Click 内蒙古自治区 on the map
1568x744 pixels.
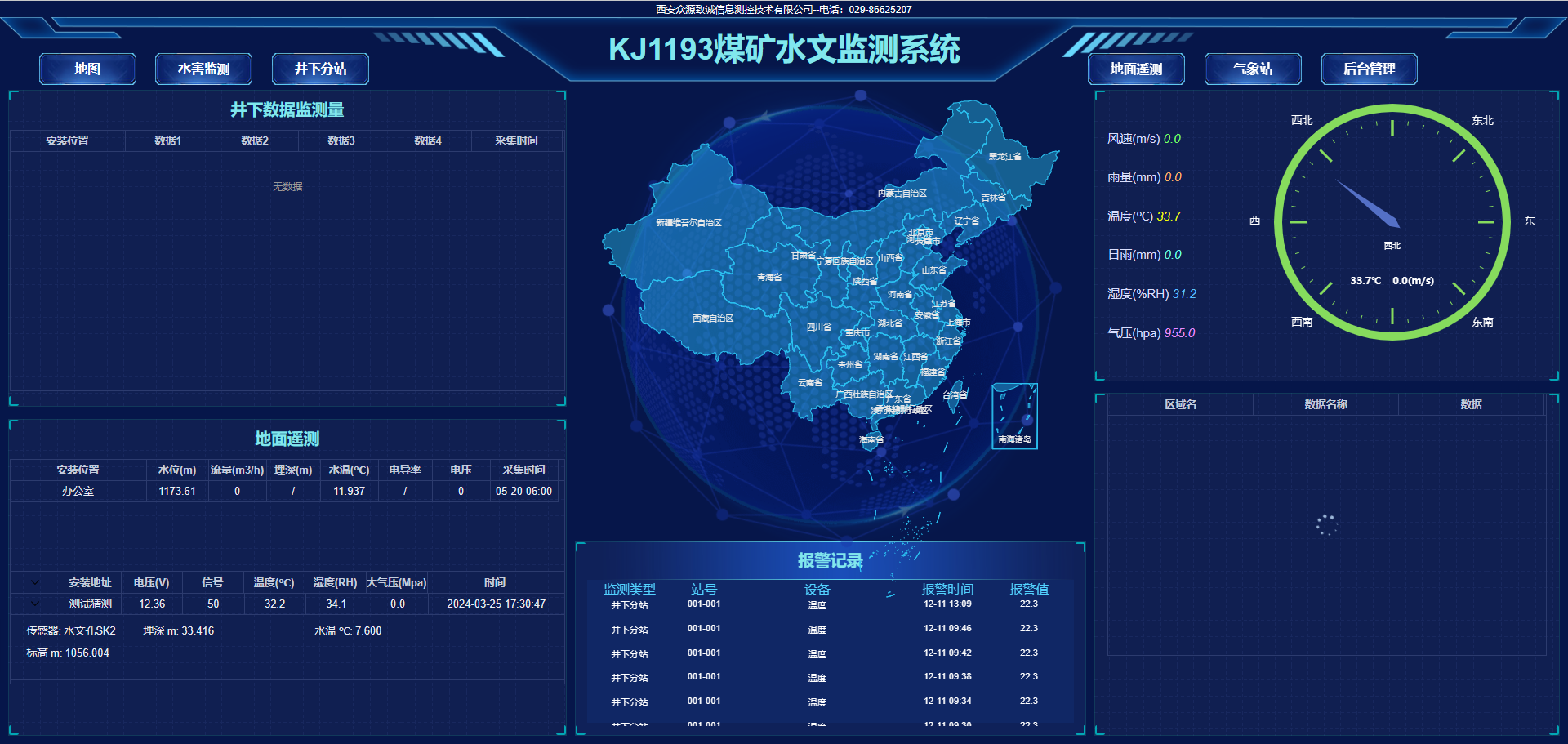(x=902, y=194)
